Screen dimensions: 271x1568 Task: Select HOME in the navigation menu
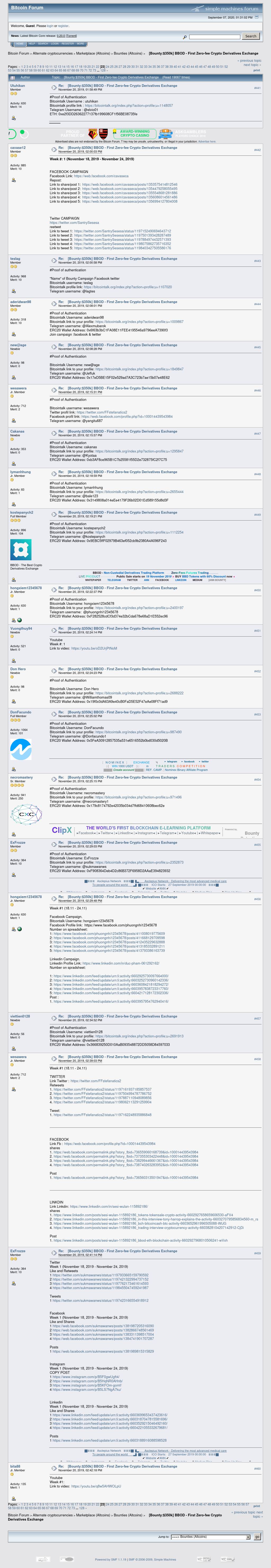[x=20, y=44]
